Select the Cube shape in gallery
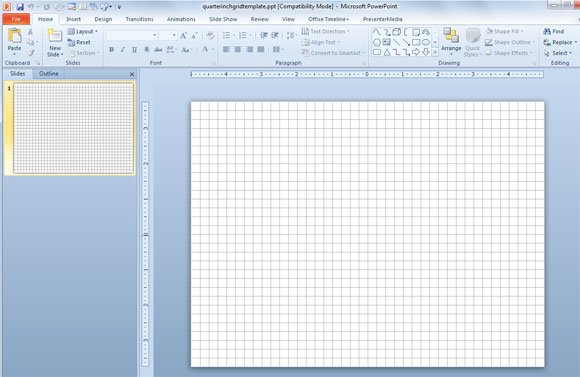The image size is (580, 377). (x=396, y=32)
